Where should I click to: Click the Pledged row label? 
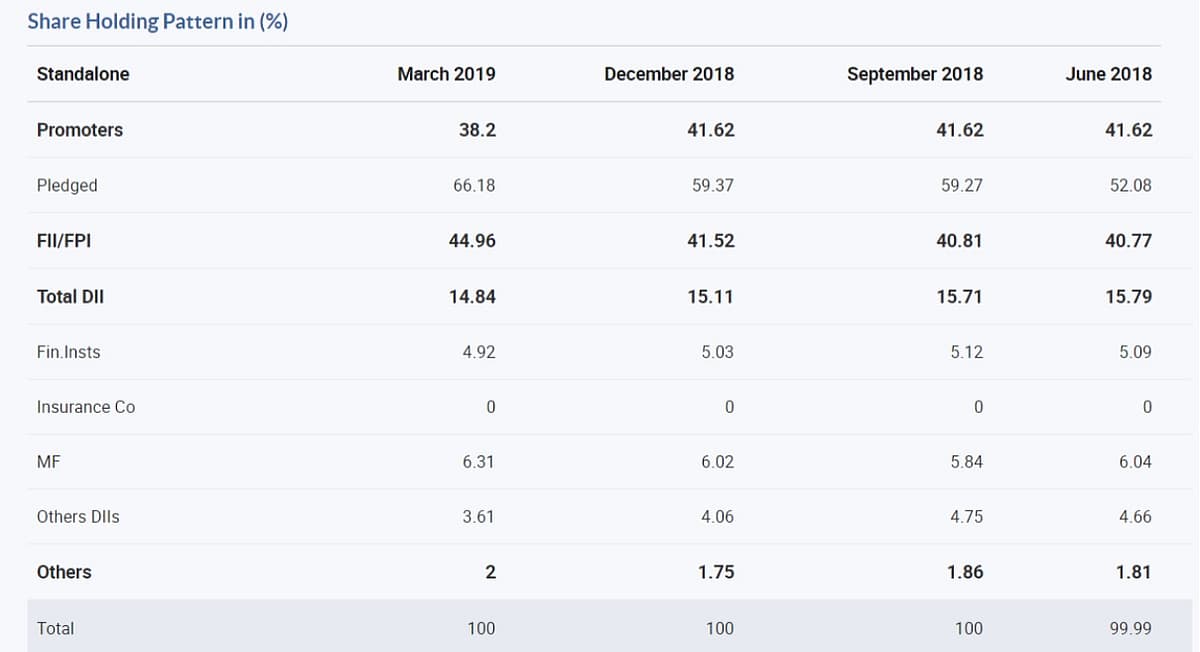[x=67, y=186]
